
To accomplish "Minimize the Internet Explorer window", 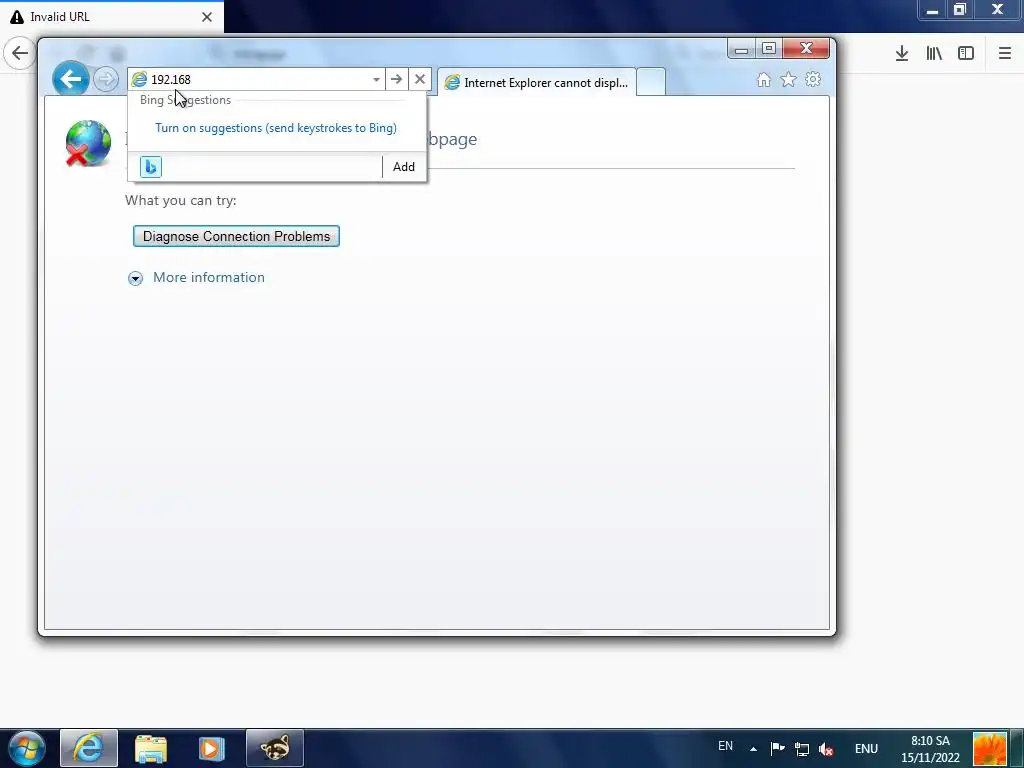I will point(741,49).
